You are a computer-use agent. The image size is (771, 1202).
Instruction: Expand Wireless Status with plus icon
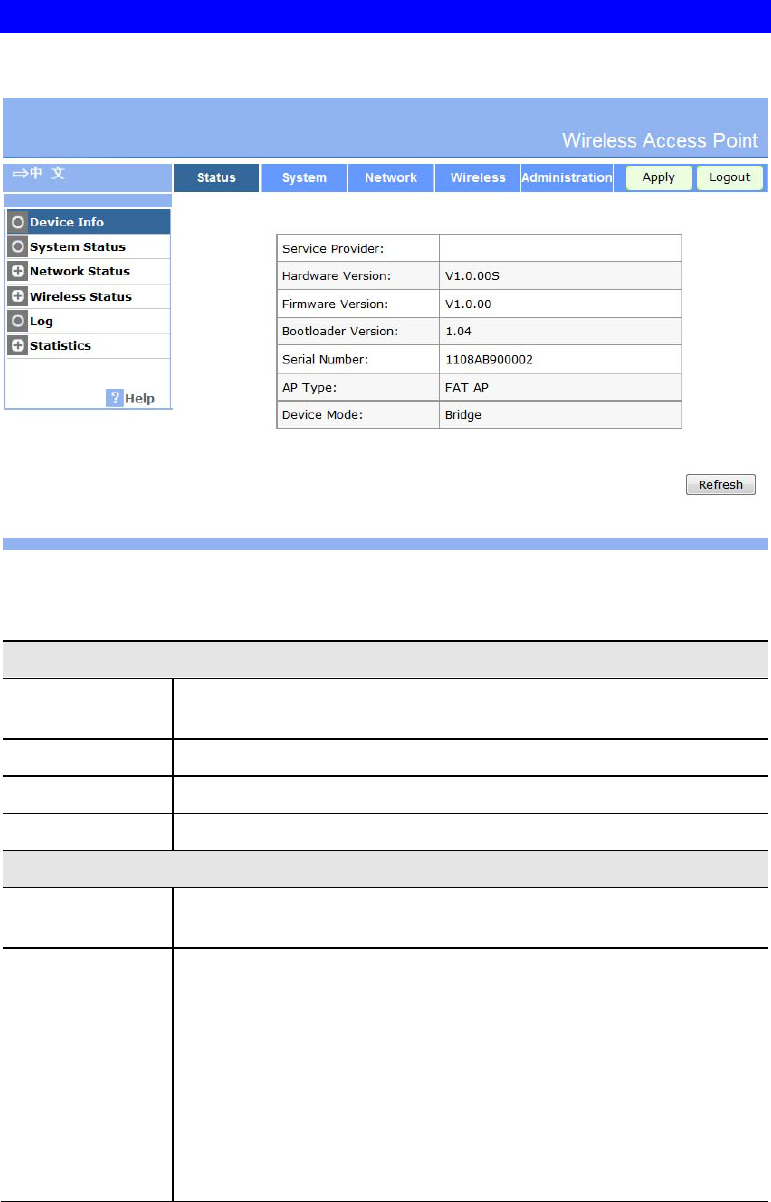coord(17,296)
